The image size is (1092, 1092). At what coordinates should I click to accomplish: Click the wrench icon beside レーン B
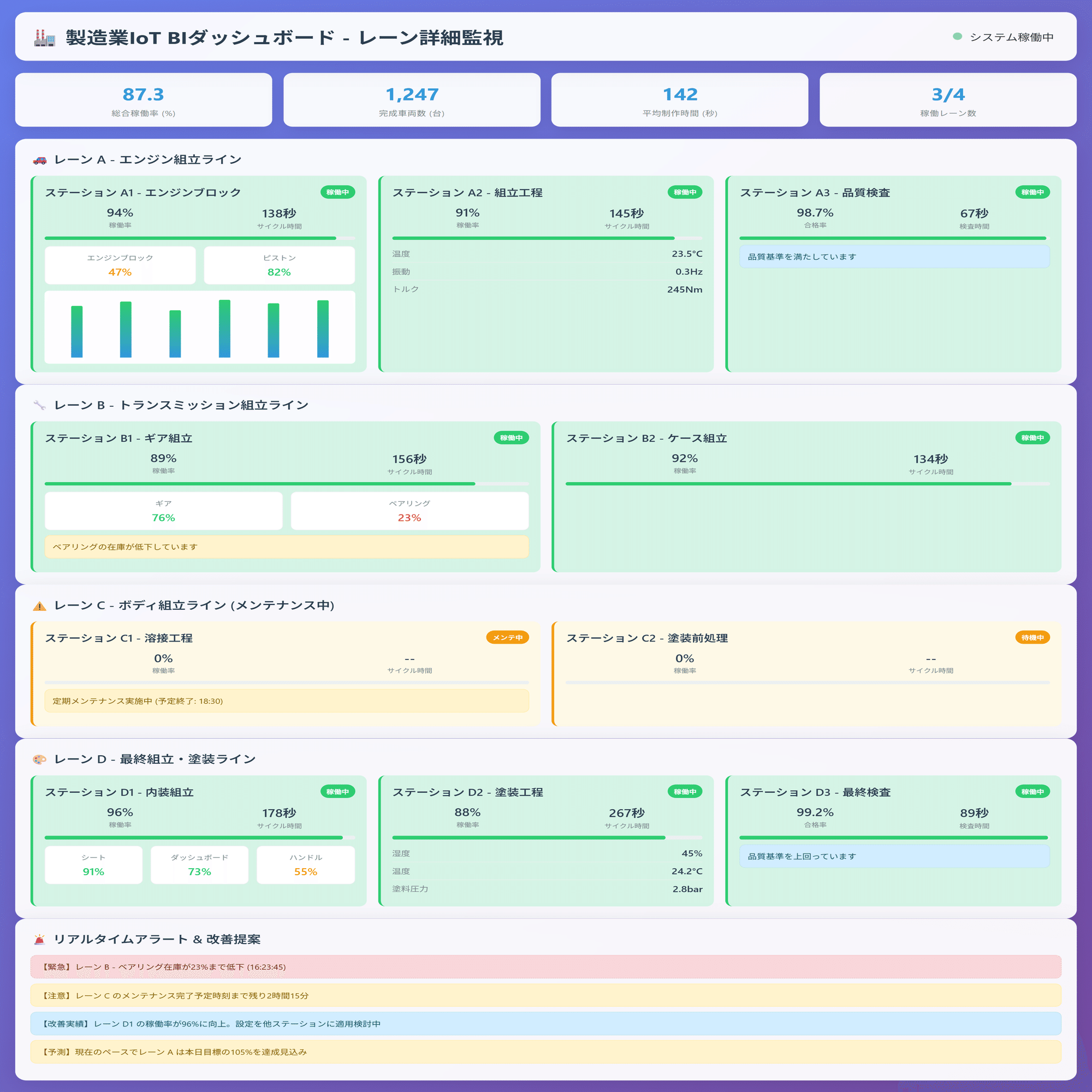(39, 405)
